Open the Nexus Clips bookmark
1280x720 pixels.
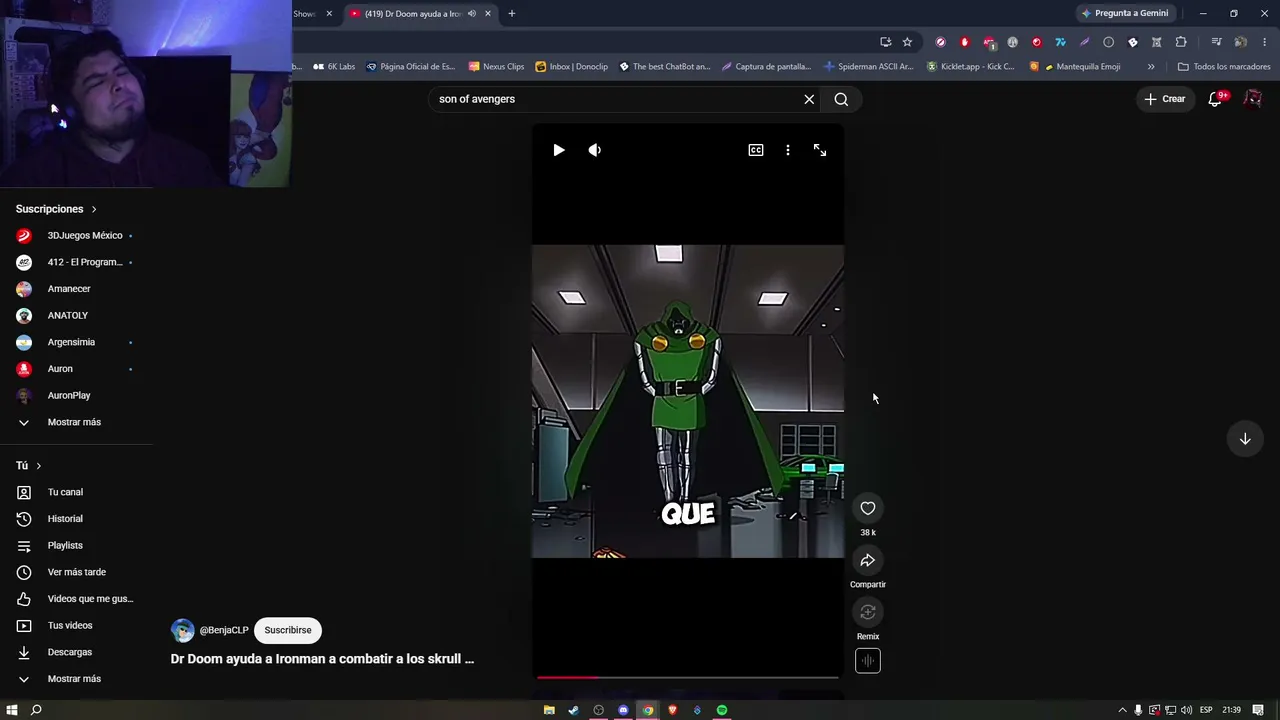tap(496, 67)
